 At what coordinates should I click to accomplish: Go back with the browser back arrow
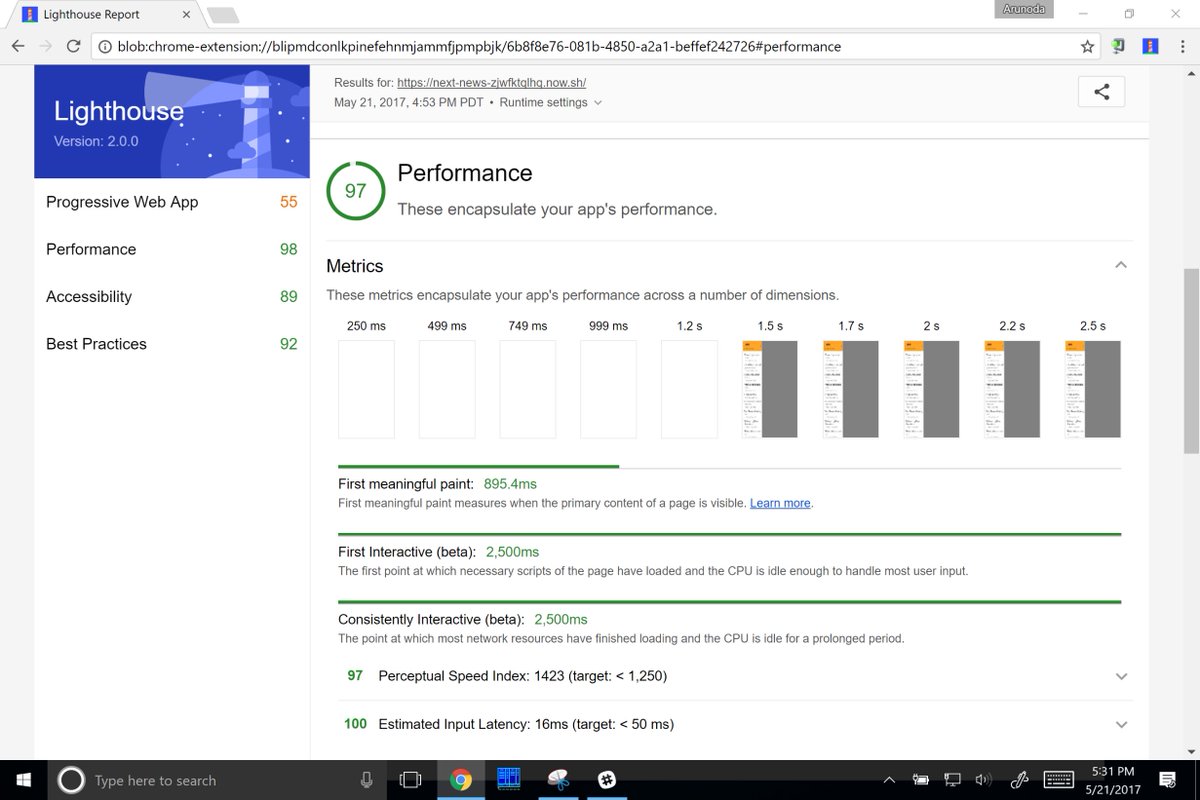point(18,46)
